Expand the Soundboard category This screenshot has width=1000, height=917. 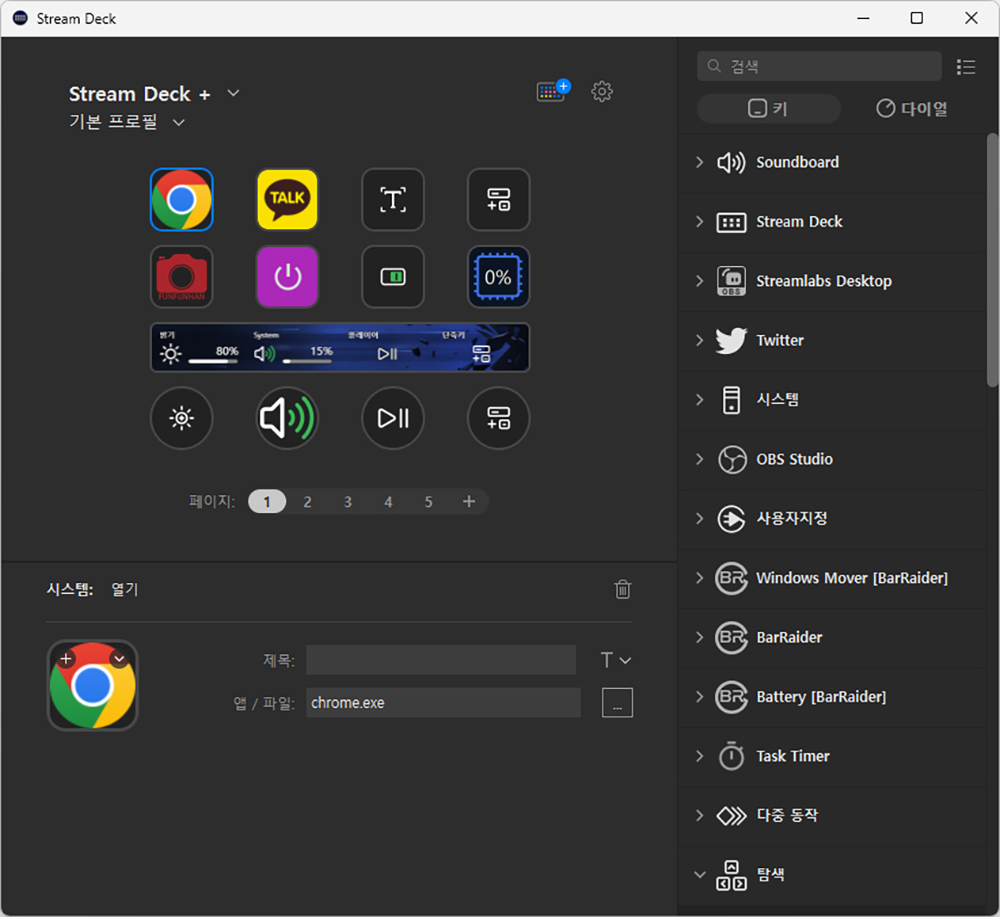point(700,163)
